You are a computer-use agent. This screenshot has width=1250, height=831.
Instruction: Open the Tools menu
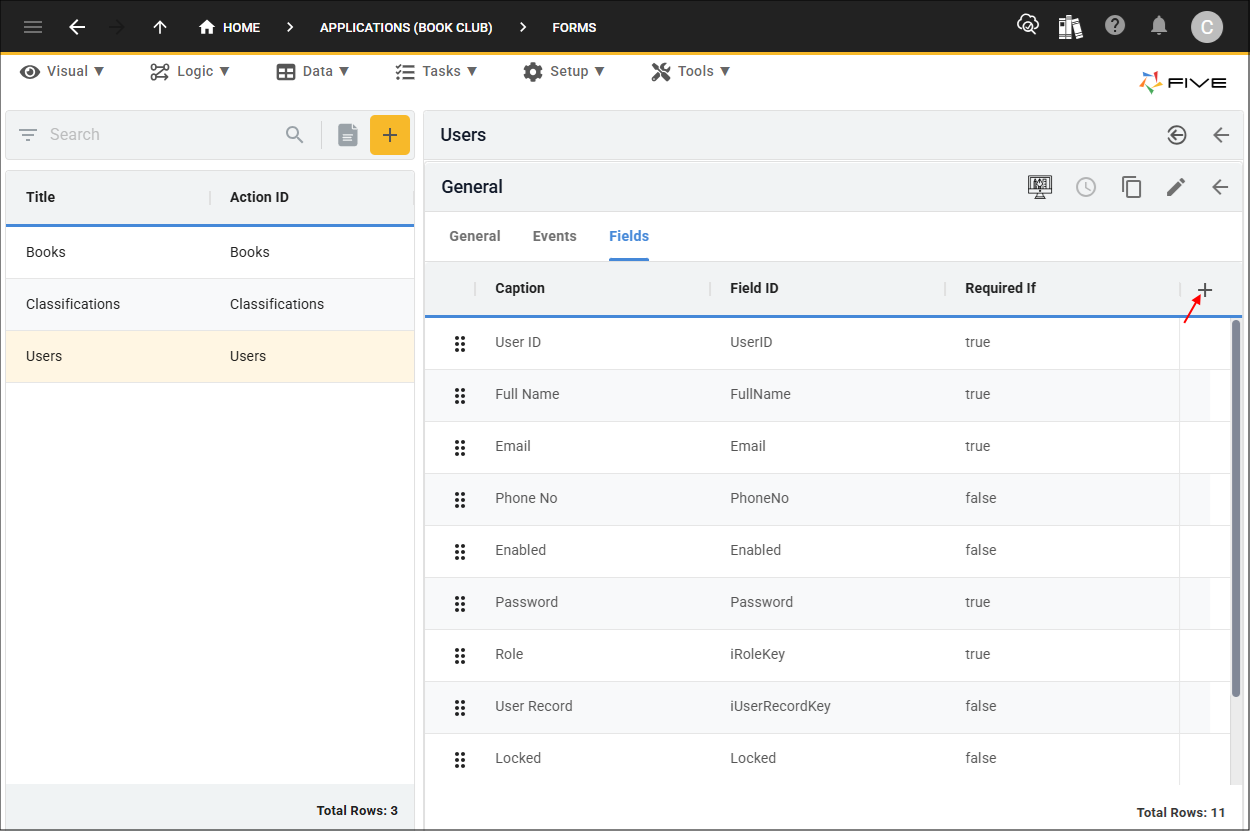pos(691,71)
